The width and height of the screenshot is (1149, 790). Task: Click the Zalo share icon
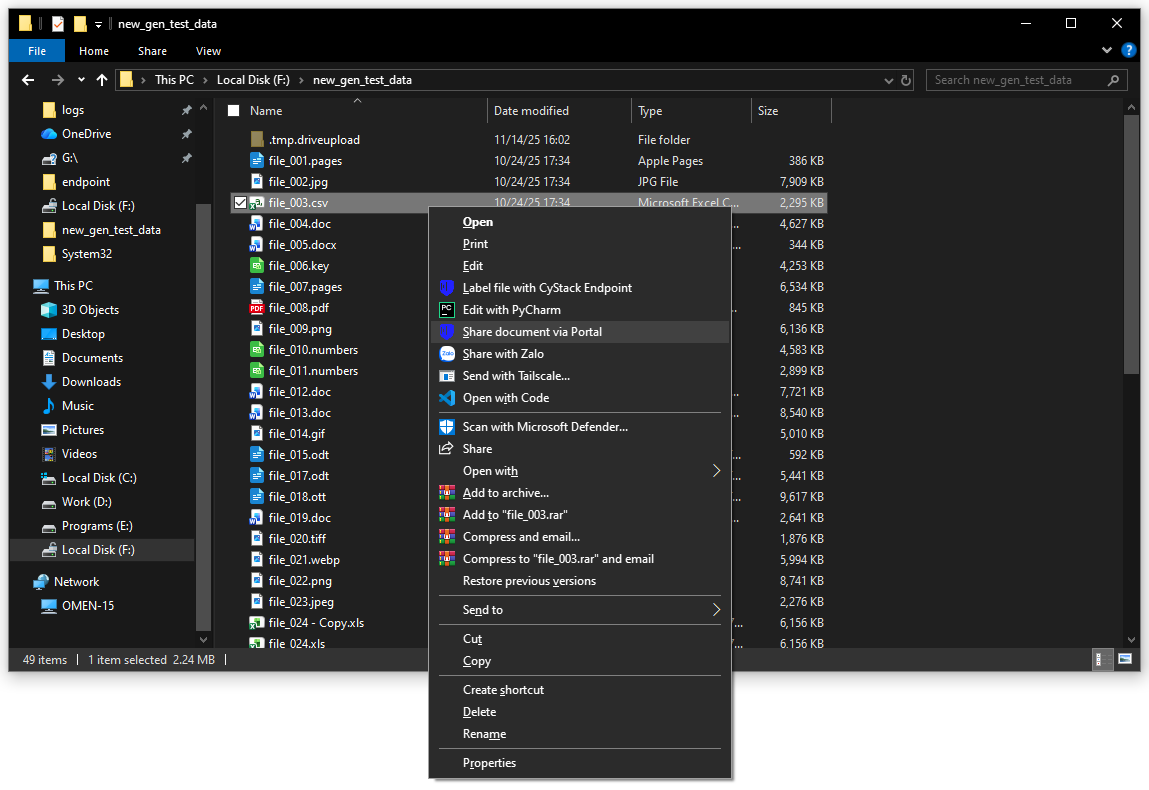[x=446, y=354]
